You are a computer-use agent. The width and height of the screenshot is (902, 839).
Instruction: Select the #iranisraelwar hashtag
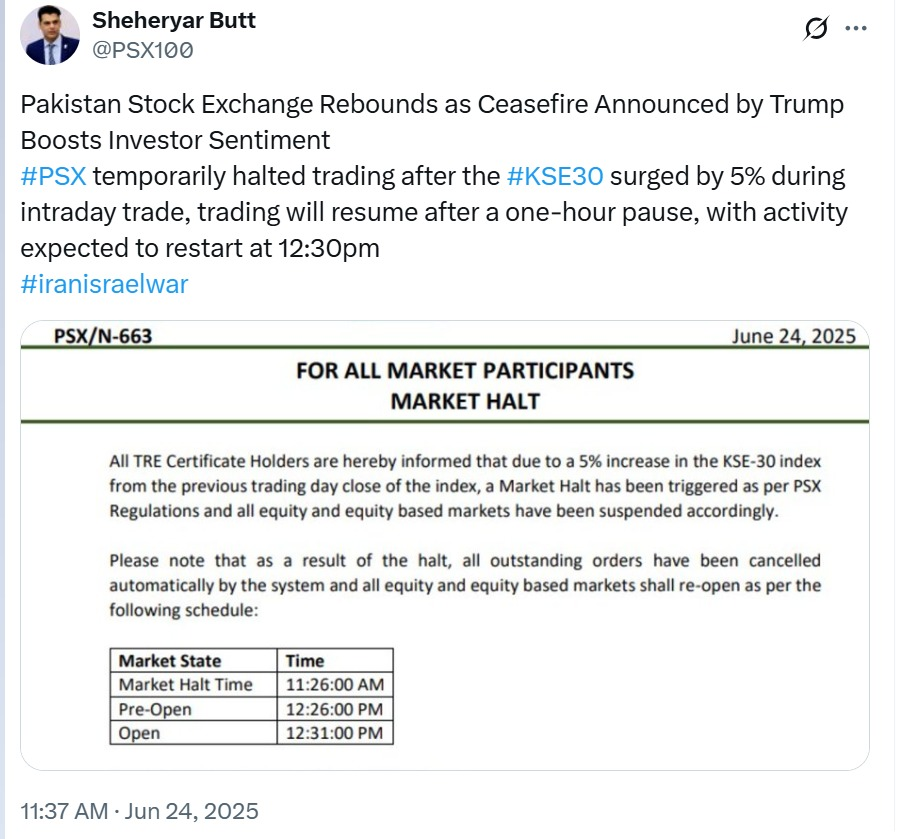105,284
